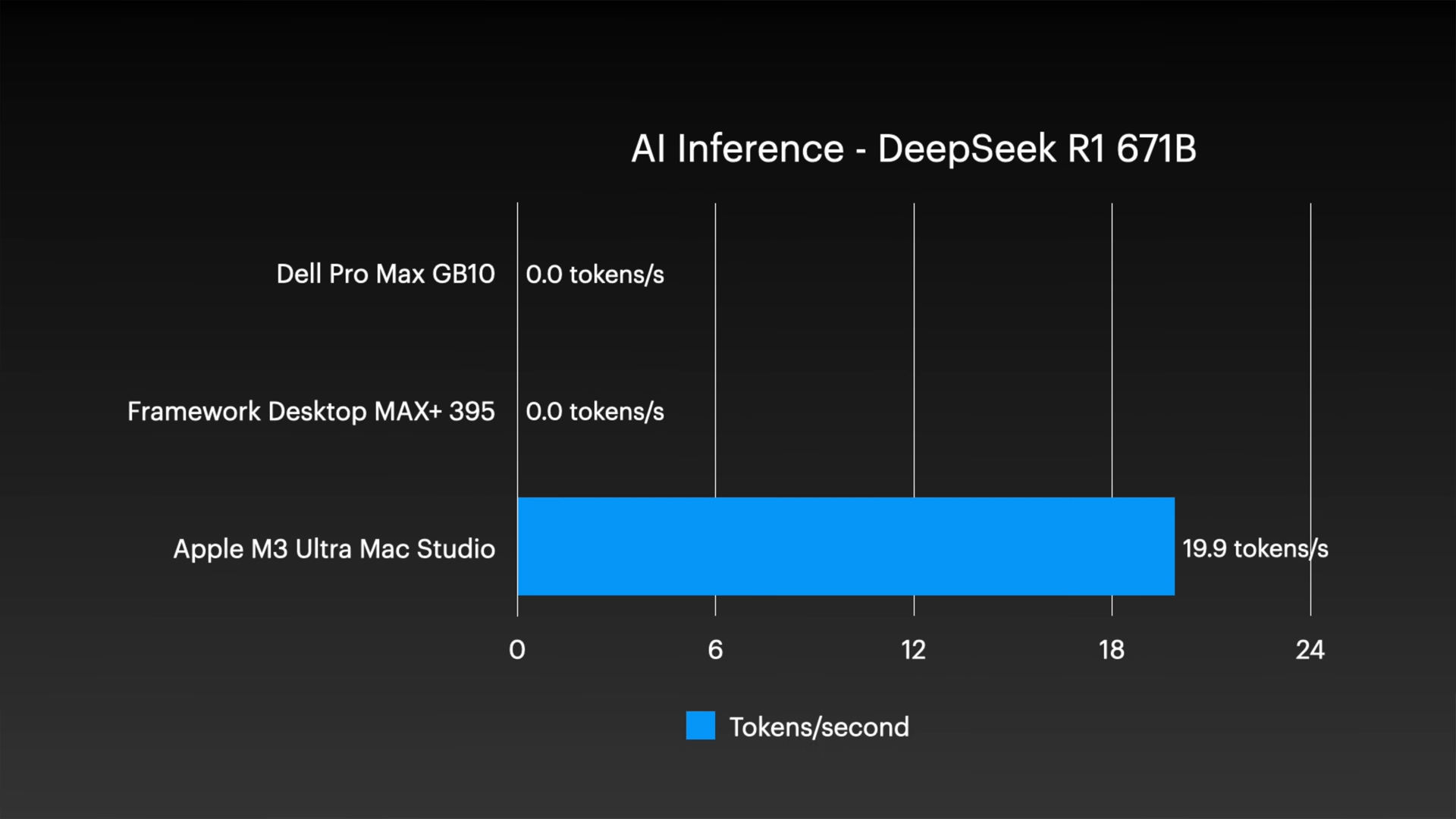Image resolution: width=1456 pixels, height=819 pixels.
Task: Click the Framework Desktop MAX+ 395 label
Action: click(x=311, y=411)
